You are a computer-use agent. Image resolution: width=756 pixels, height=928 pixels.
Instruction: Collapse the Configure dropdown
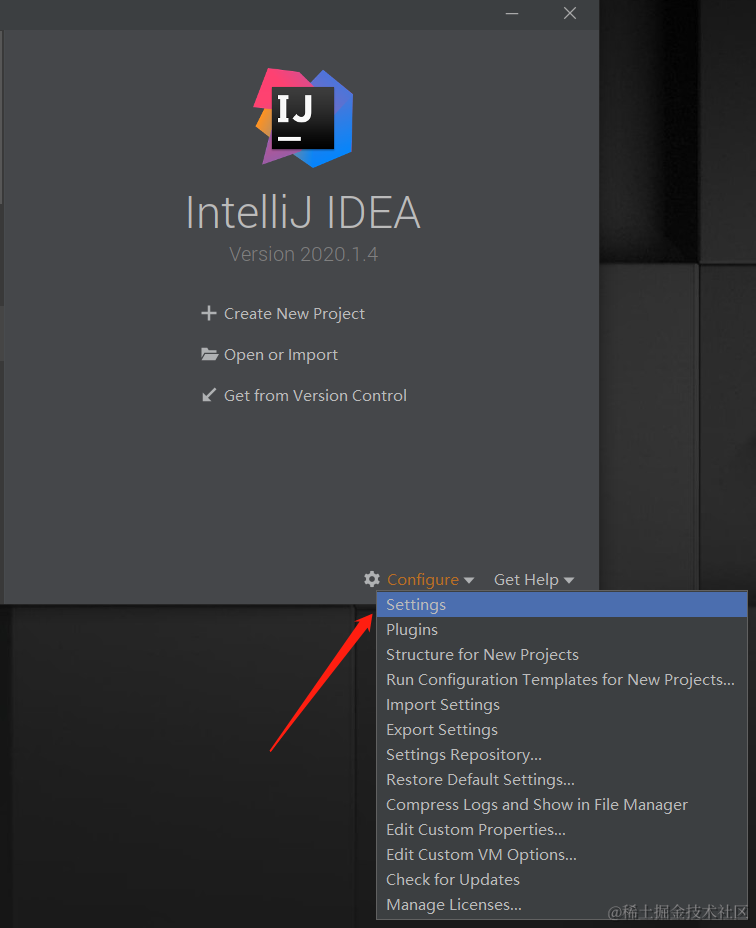pyautogui.click(x=430, y=579)
